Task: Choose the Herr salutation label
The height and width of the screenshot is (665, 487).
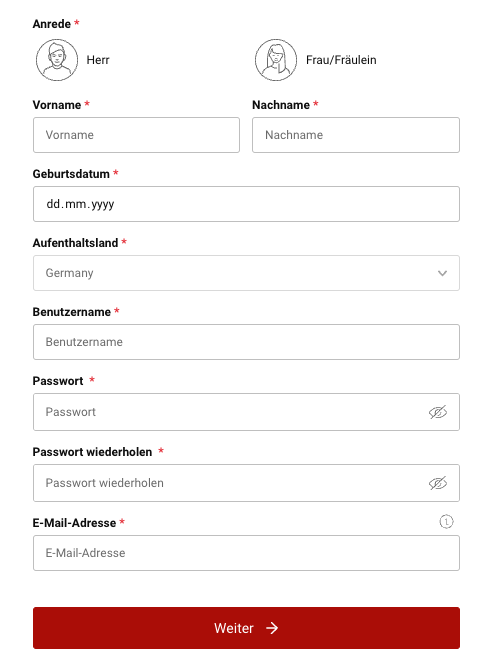Action: (x=98, y=60)
